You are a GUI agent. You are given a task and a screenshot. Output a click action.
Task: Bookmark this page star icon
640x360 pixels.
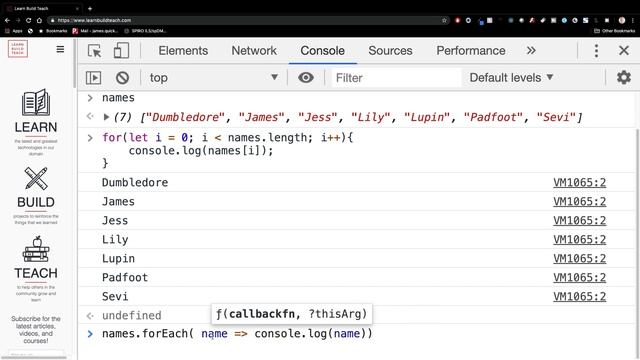(x=444, y=20)
